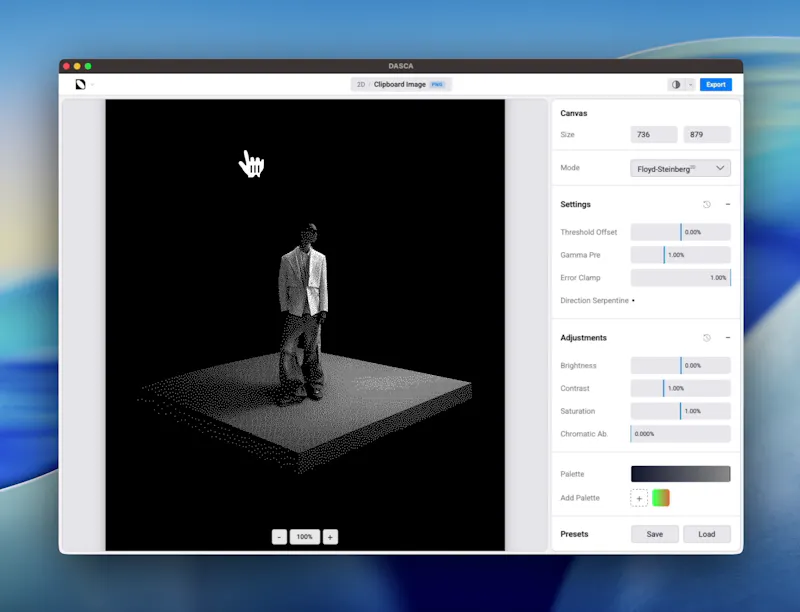The height and width of the screenshot is (612, 800).
Task: Click the blue Export button
Action: 716,85
